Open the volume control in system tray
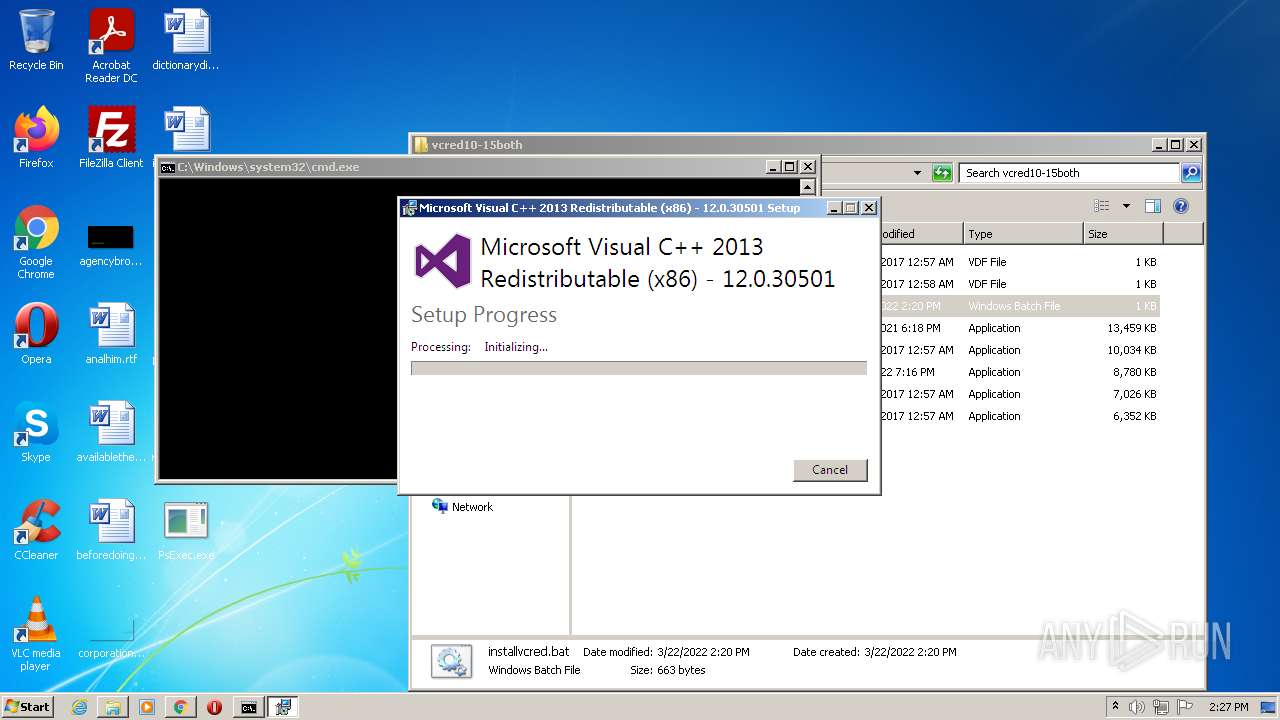The width and height of the screenshot is (1280, 720). coord(1137,707)
